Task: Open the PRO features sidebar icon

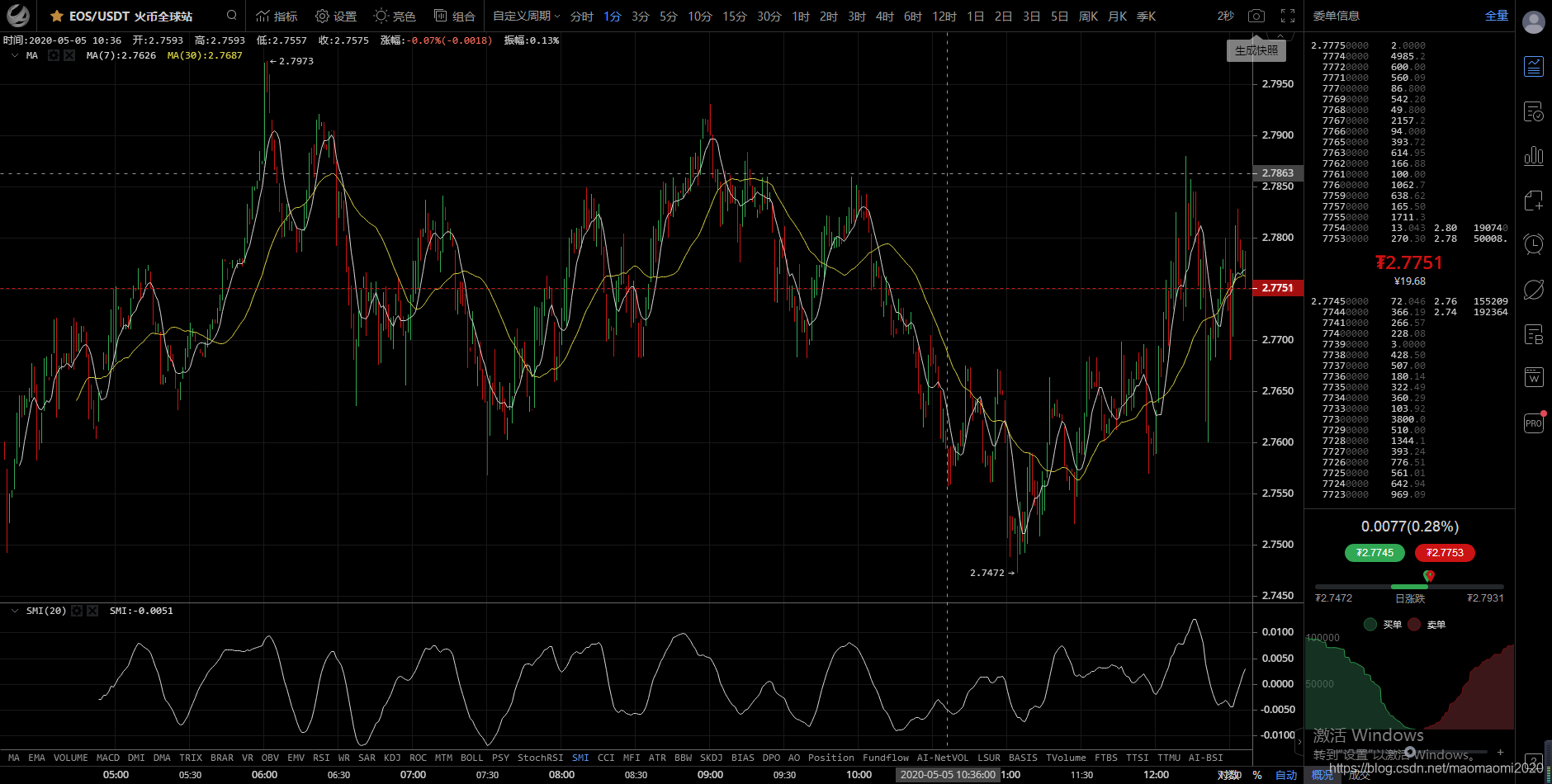Action: pos(1534,423)
